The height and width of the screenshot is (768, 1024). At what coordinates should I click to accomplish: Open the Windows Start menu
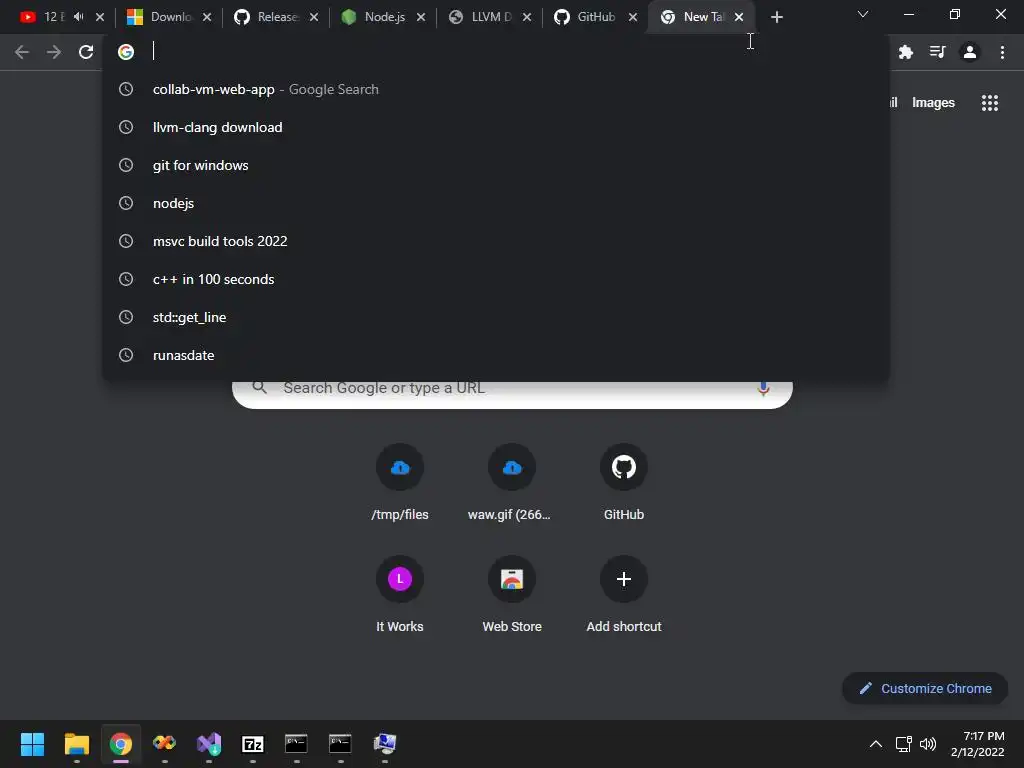[32, 744]
